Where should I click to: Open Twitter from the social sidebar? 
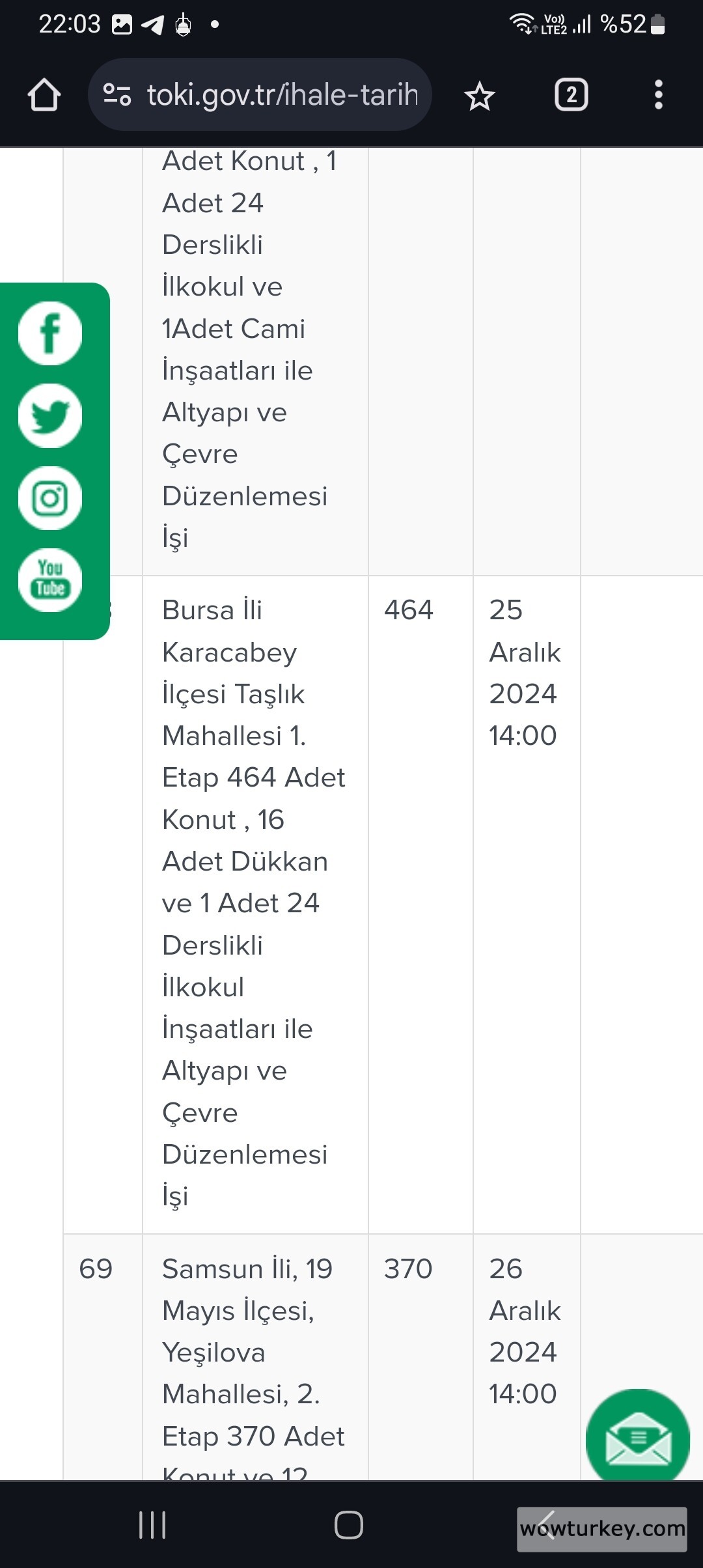tap(50, 416)
